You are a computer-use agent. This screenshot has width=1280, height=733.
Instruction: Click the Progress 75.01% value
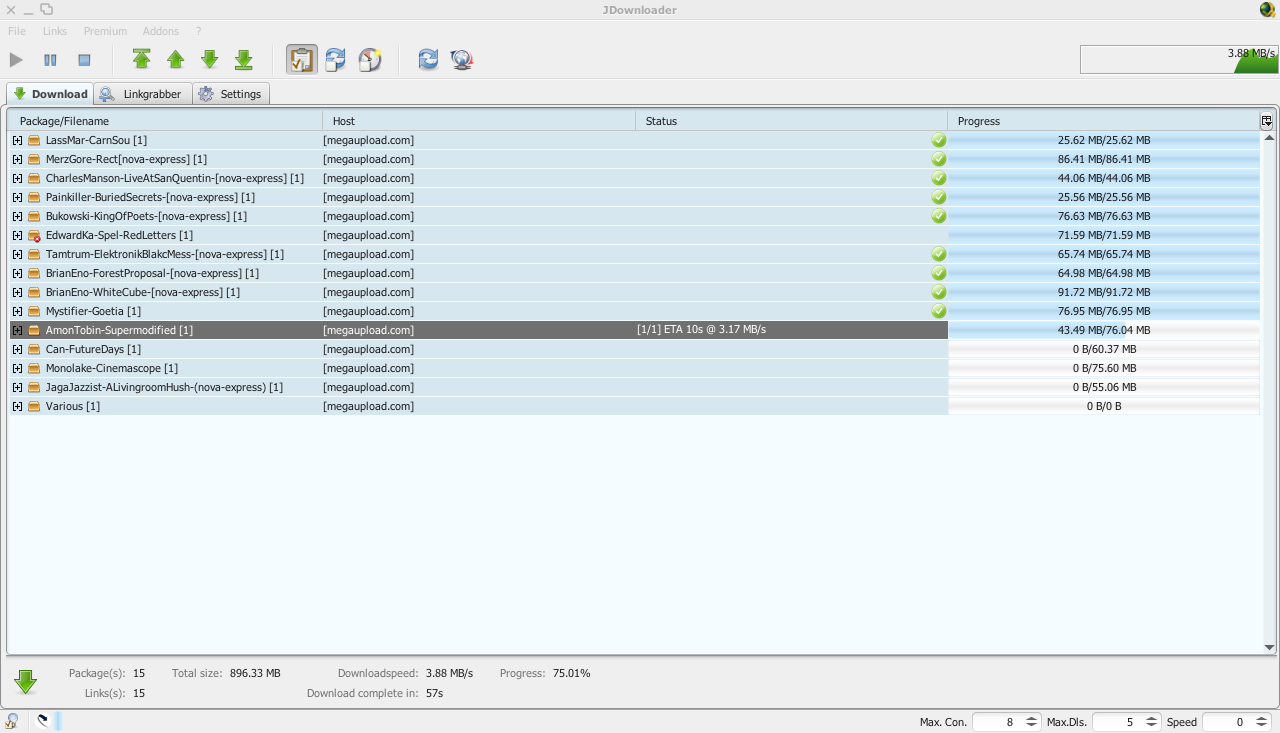click(x=572, y=673)
